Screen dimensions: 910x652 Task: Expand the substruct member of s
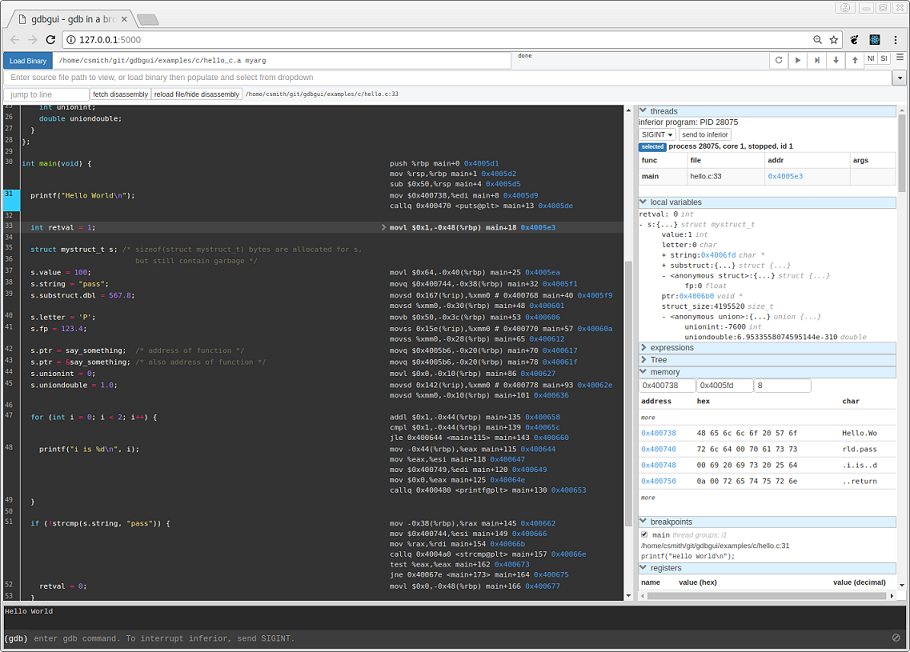[x=664, y=265]
